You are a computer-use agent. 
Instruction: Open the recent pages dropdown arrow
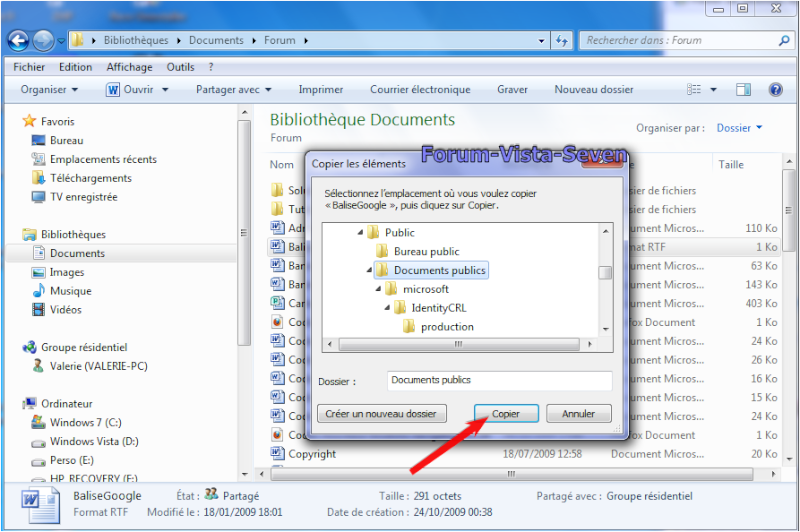(61, 41)
